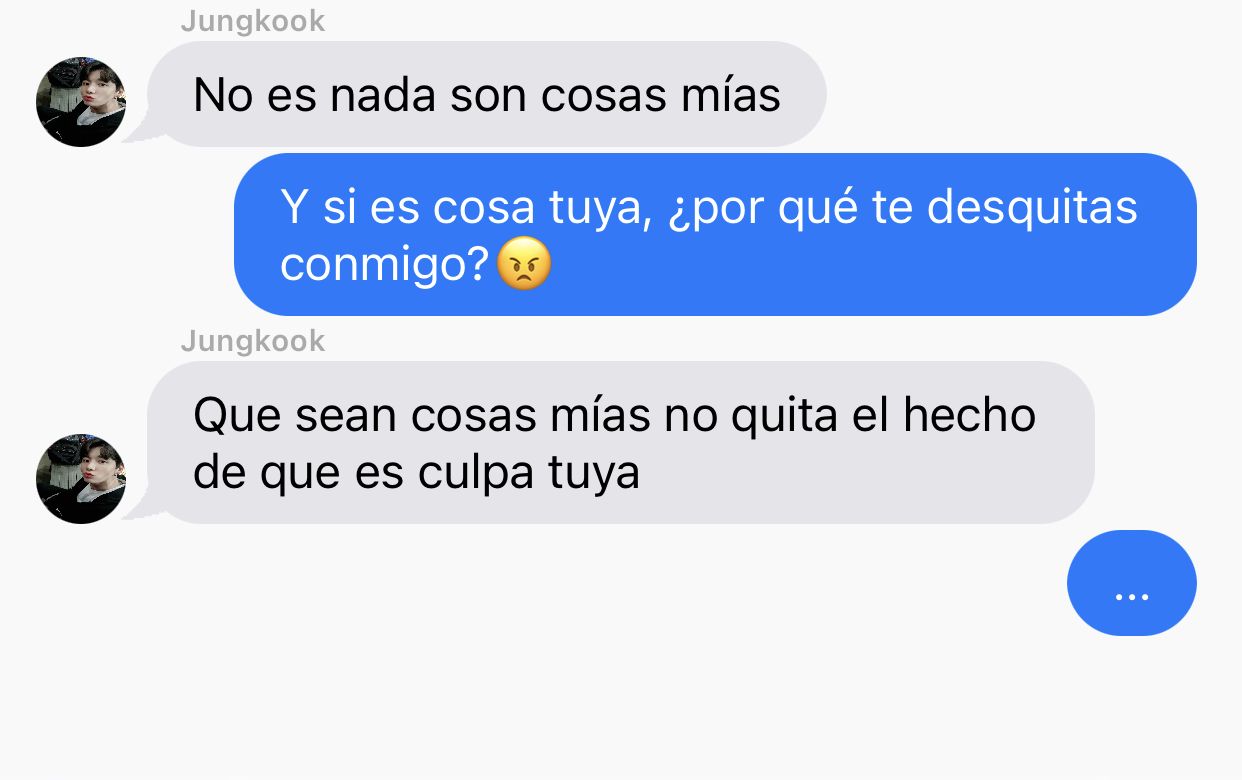
Task: Select the blue 'Y si es cosa tuya' message
Action: click(715, 234)
